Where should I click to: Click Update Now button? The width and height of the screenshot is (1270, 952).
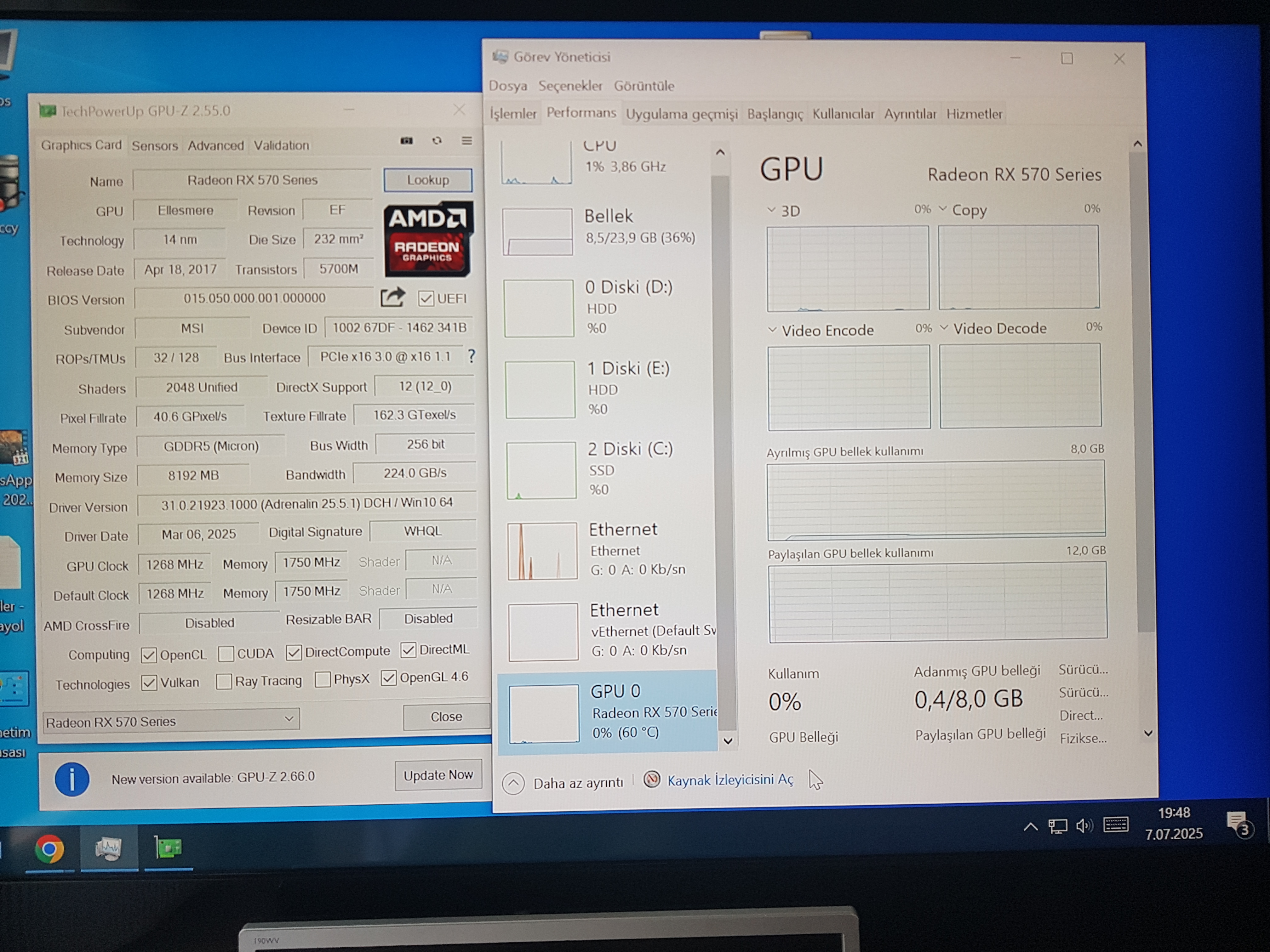tap(438, 775)
